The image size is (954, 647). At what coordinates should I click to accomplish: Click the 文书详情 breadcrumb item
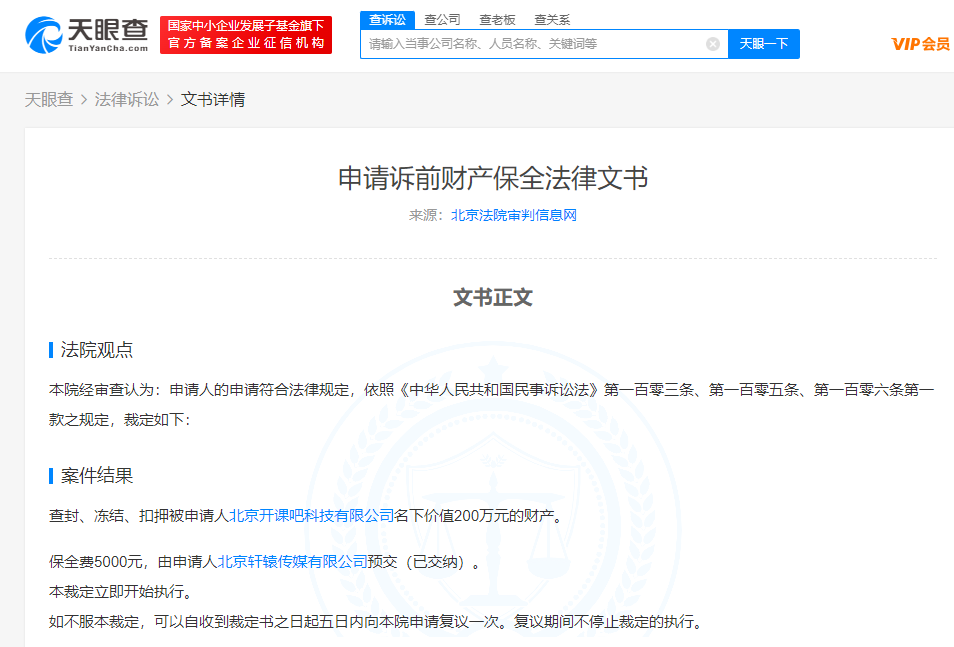click(213, 100)
